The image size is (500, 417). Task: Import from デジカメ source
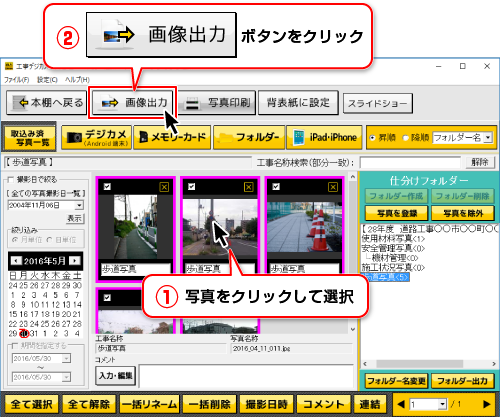click(x=97, y=137)
